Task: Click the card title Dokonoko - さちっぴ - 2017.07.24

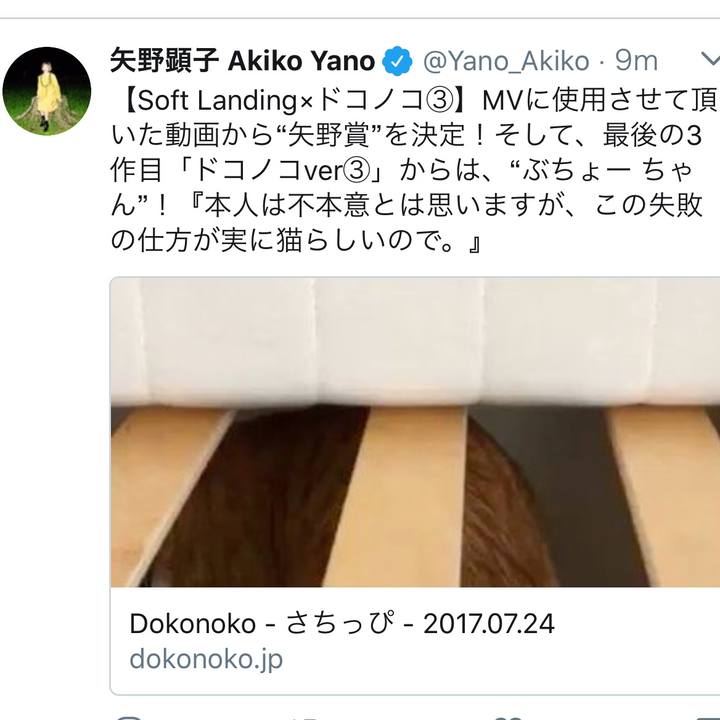Action: click(x=342, y=624)
